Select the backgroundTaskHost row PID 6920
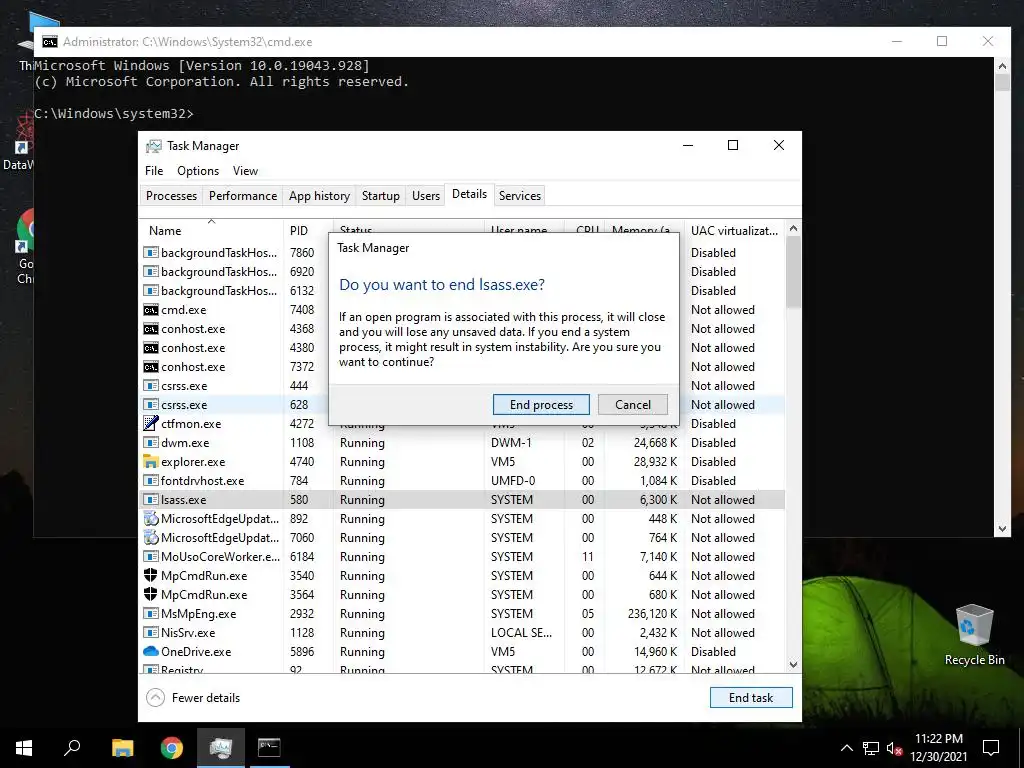The height and width of the screenshot is (768, 1024). [462, 272]
